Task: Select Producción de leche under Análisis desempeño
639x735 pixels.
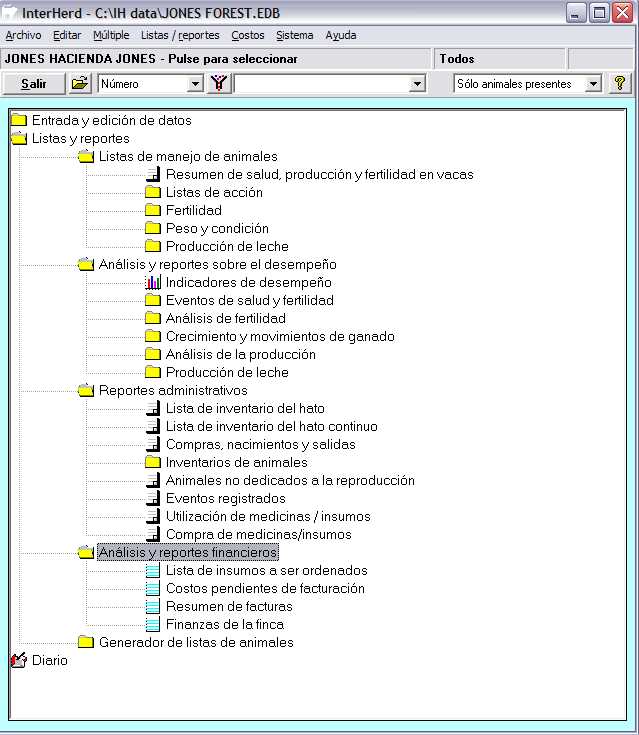Action: tap(227, 372)
